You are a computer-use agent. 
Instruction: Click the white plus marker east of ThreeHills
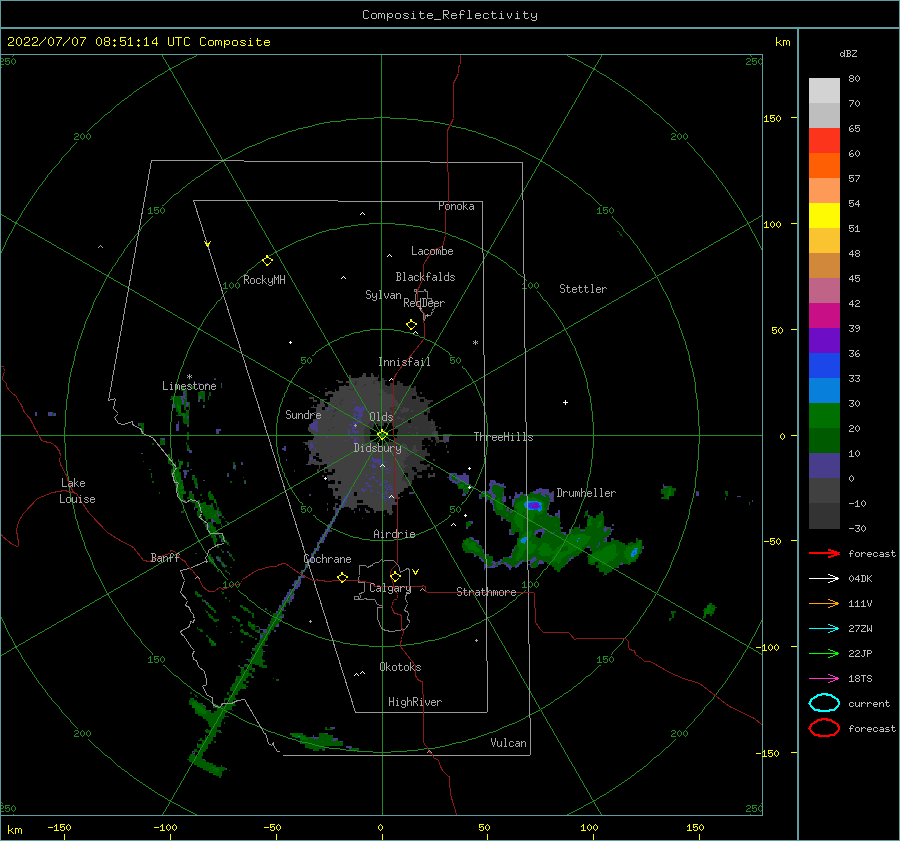[x=565, y=402]
